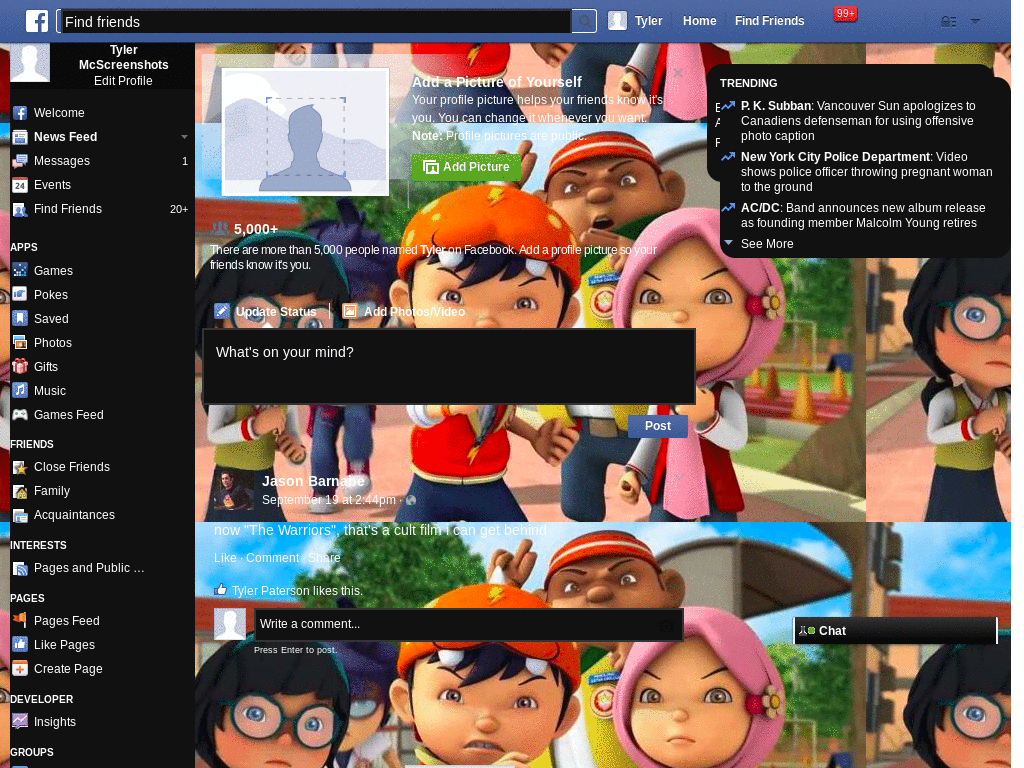Click the Games Feed controller icon
1024x768 pixels.
tap(20, 415)
